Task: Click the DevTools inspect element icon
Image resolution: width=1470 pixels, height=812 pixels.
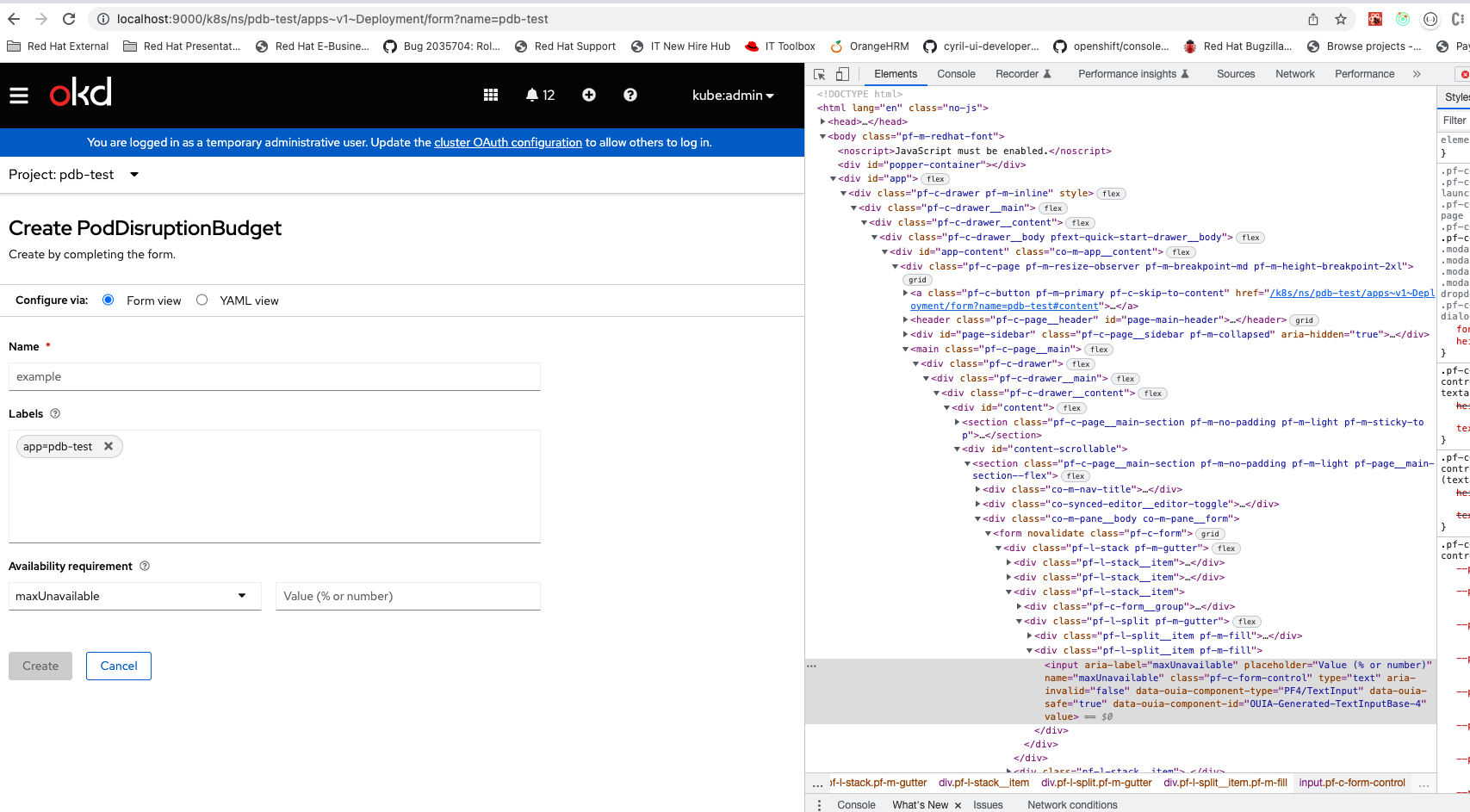Action: point(820,74)
